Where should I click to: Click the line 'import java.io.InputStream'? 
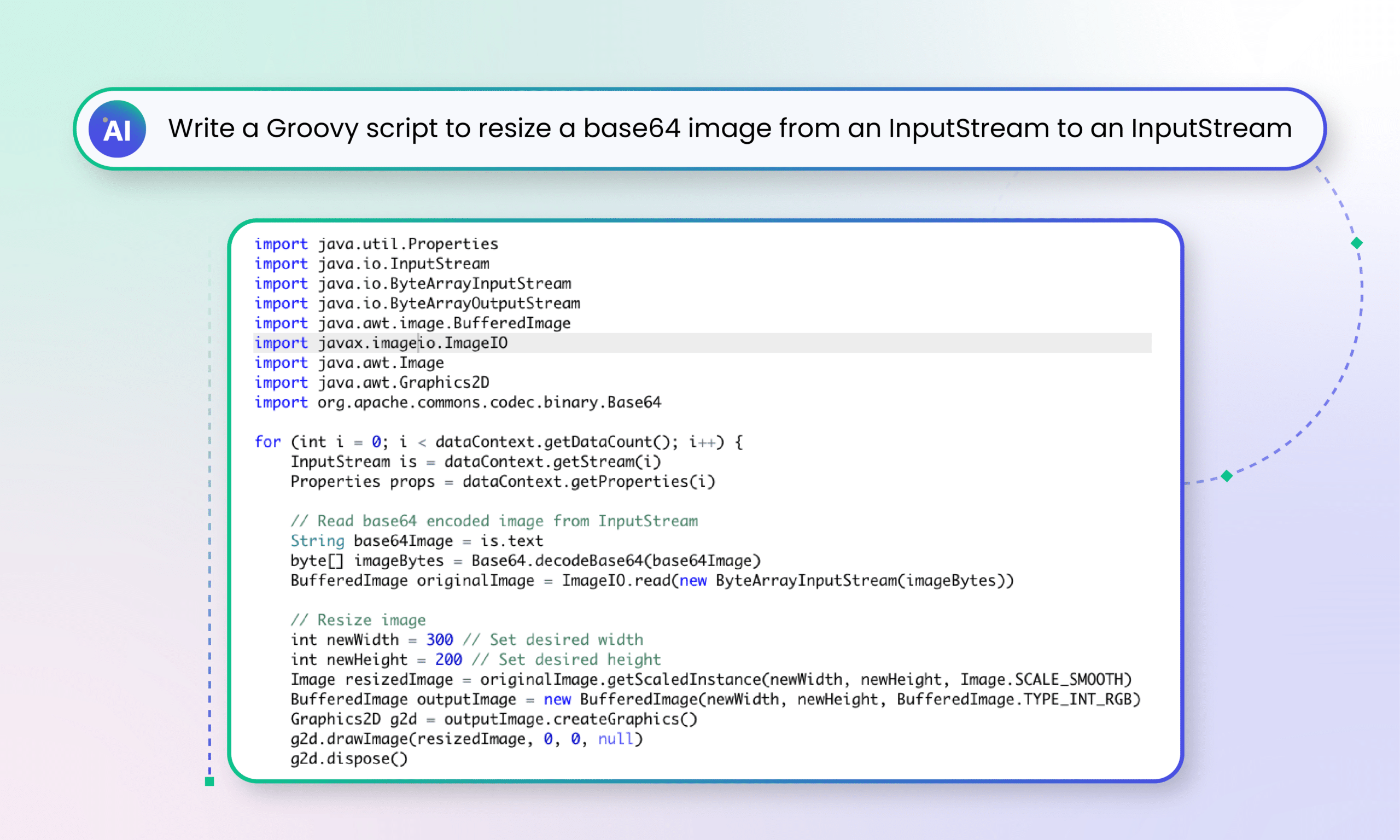pyautogui.click(x=372, y=264)
